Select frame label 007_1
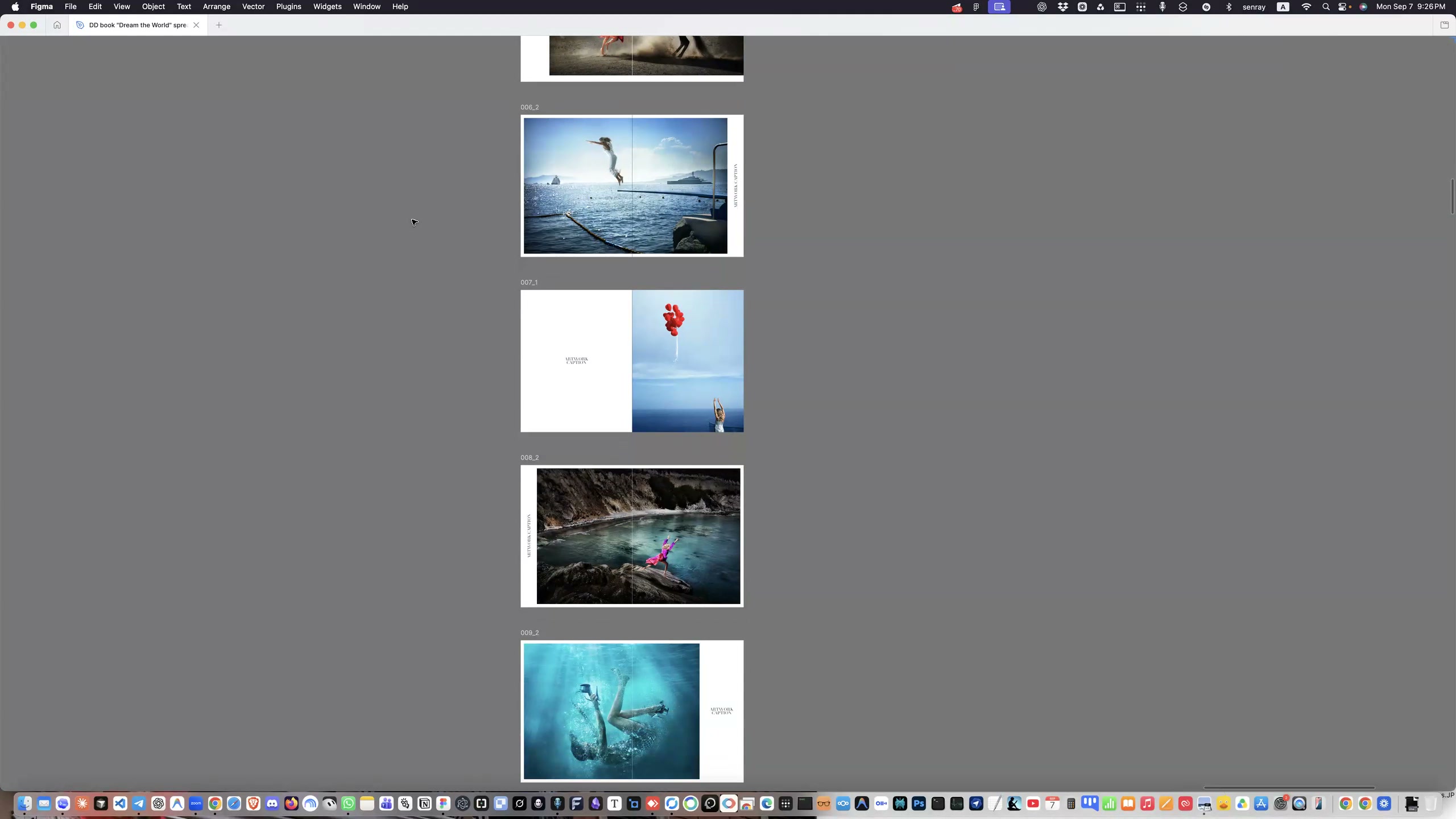Viewport: 1456px width, 819px height. 529,283
